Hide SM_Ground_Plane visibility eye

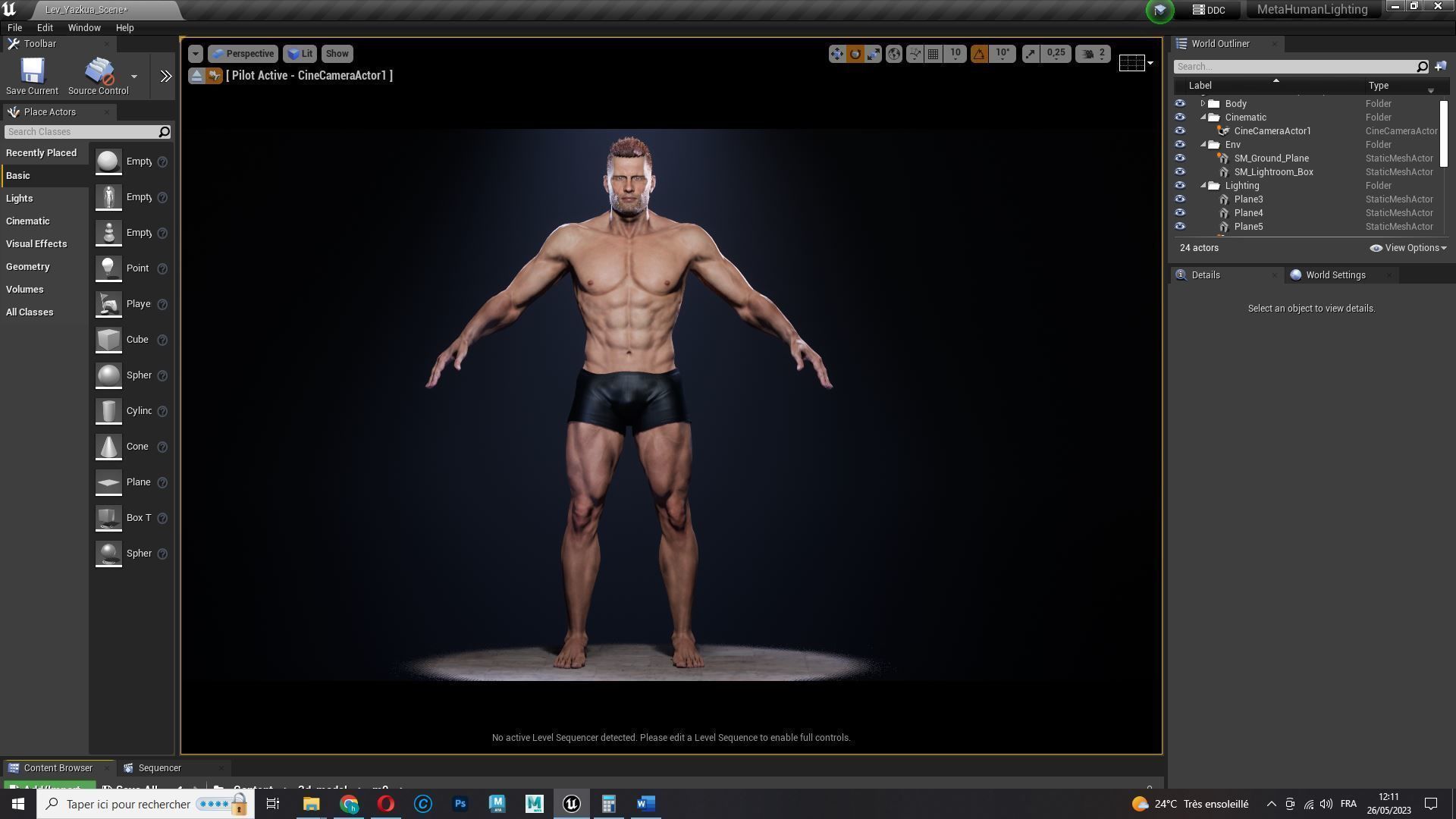coord(1180,158)
